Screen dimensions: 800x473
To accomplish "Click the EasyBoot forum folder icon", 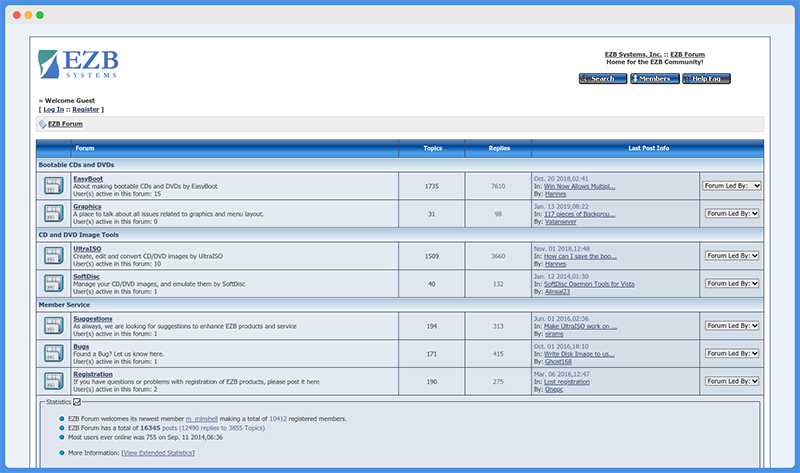I will click(x=54, y=186).
